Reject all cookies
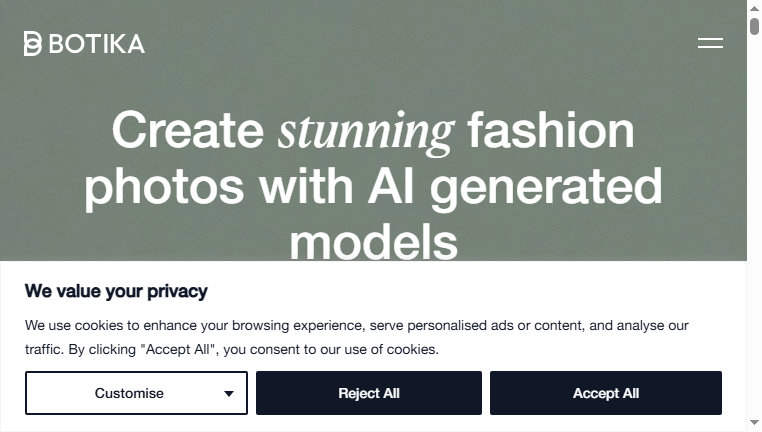 click(369, 393)
